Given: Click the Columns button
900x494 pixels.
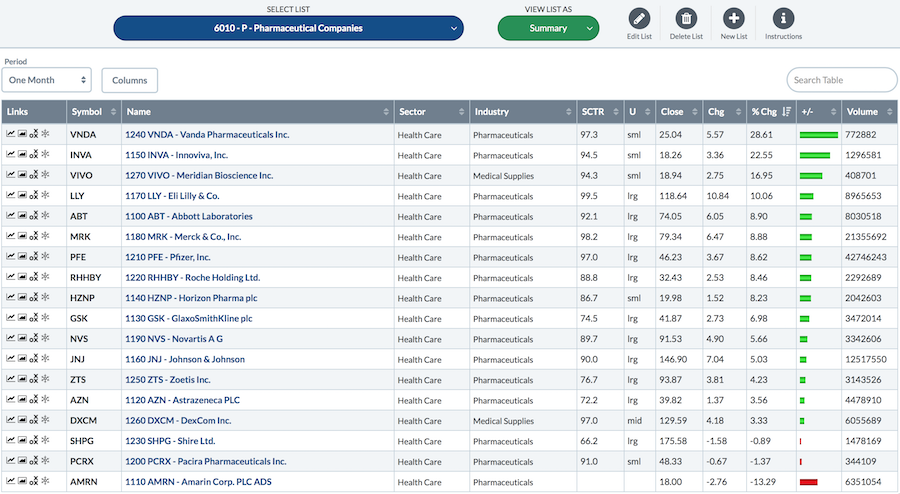Looking at the screenshot, I should tap(129, 80).
